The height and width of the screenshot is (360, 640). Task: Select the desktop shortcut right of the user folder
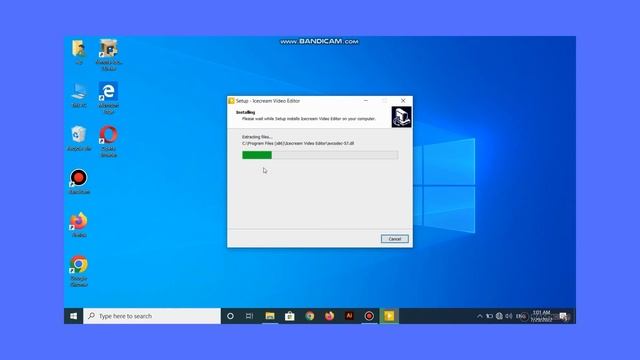[x=109, y=55]
